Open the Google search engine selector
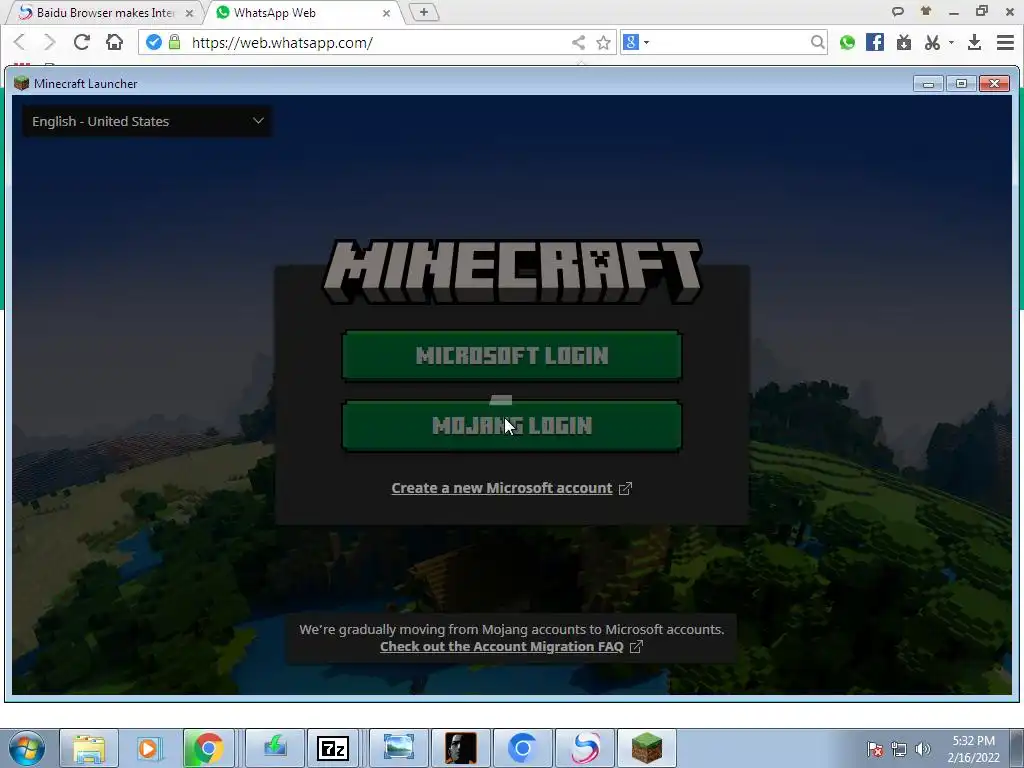This screenshot has width=1024, height=768. [x=636, y=42]
